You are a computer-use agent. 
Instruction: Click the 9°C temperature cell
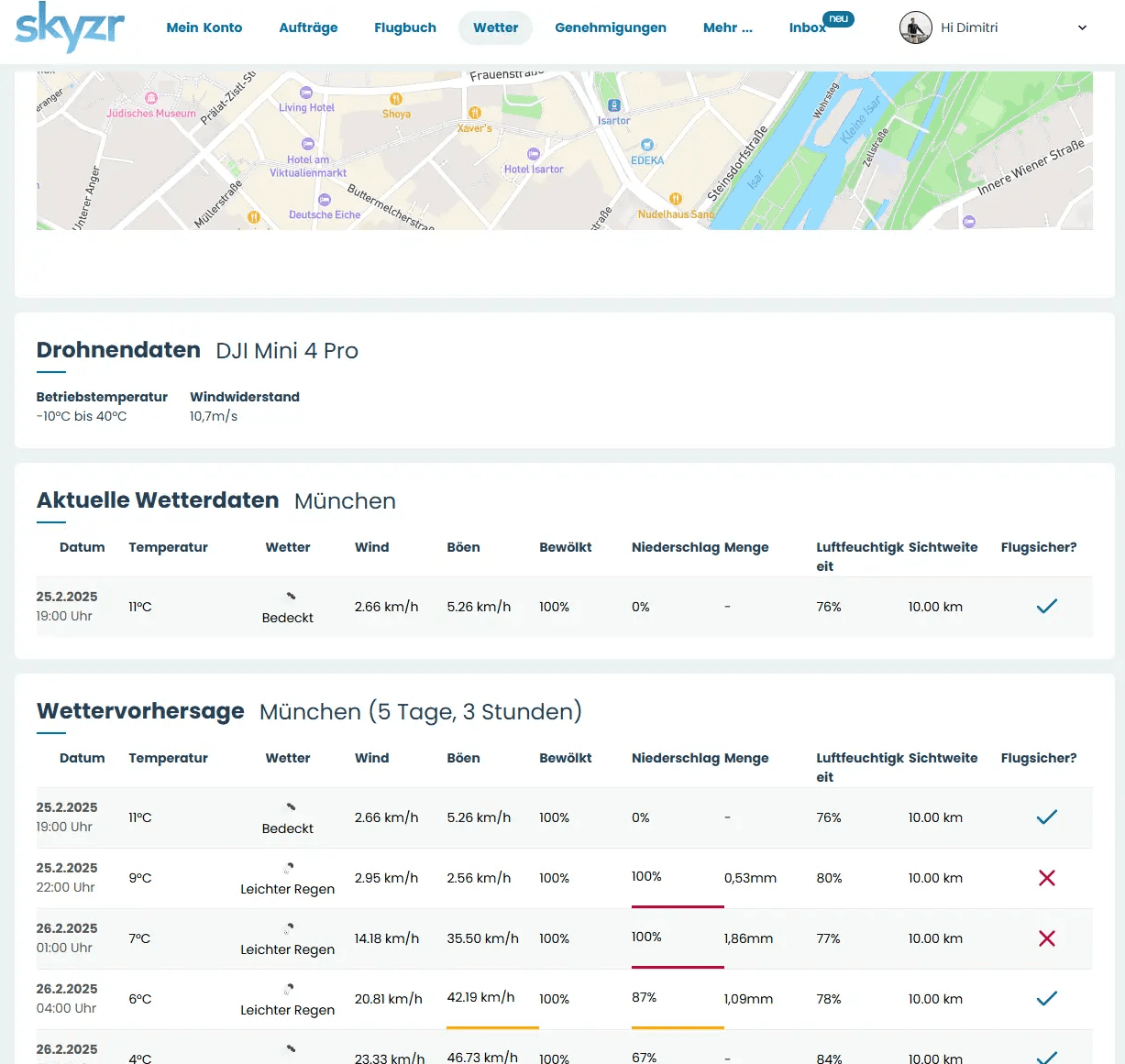(x=140, y=878)
